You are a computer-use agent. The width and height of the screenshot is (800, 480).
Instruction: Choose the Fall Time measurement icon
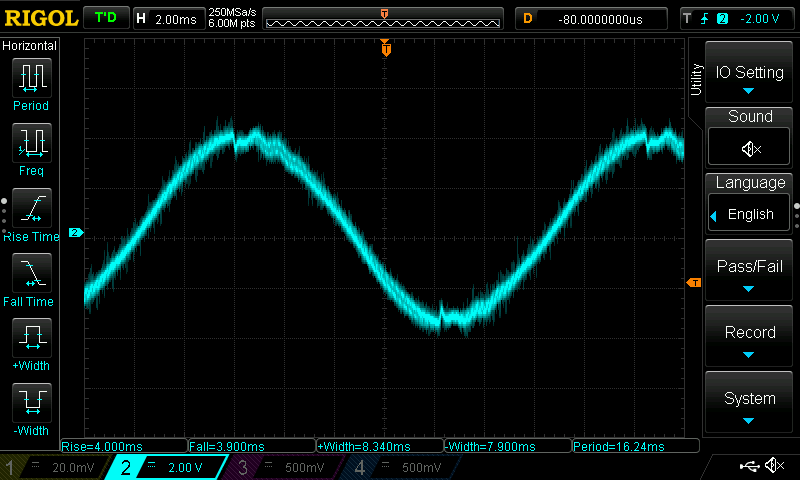tap(31, 273)
